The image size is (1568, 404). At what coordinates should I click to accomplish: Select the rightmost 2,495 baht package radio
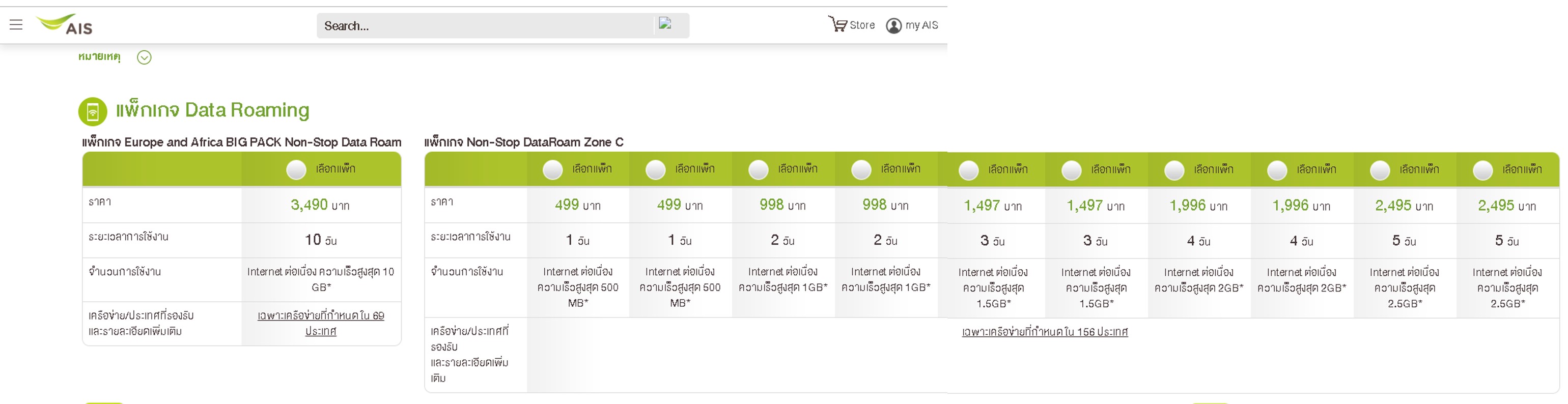tap(1483, 170)
